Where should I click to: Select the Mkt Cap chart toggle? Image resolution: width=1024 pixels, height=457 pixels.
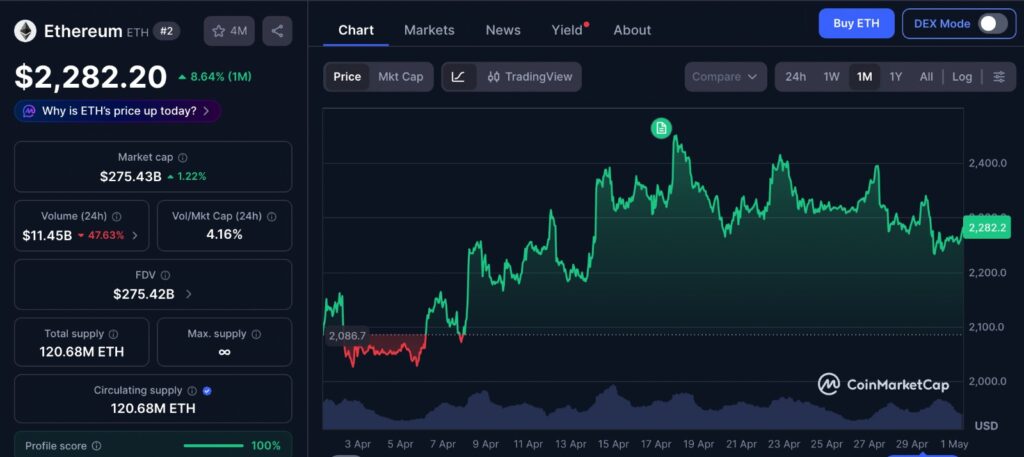click(x=400, y=77)
